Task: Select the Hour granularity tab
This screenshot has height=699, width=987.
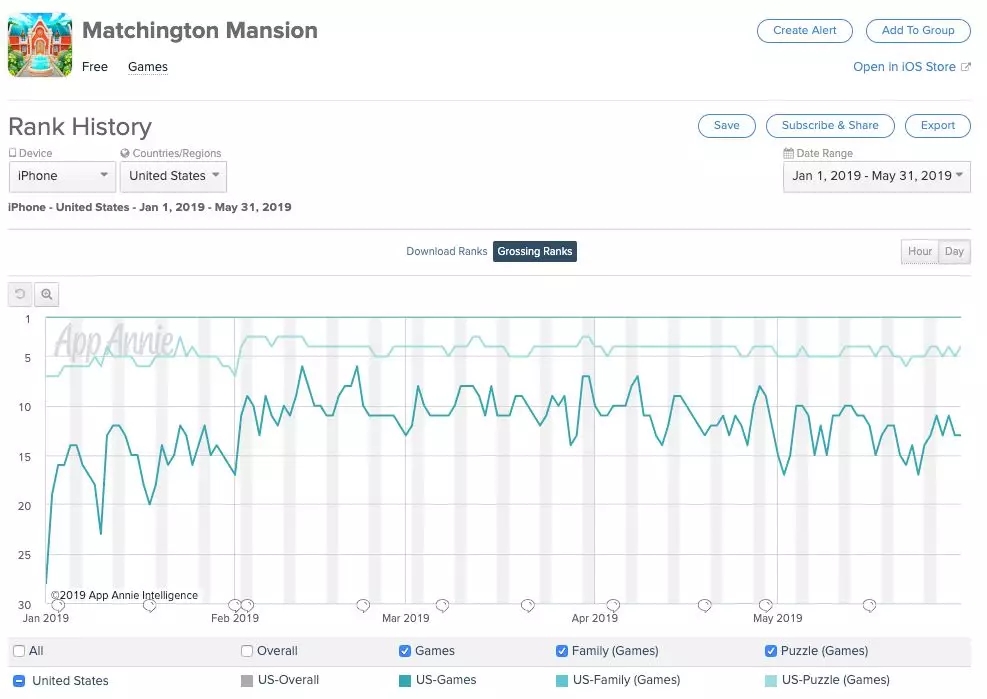Action: pos(919,252)
